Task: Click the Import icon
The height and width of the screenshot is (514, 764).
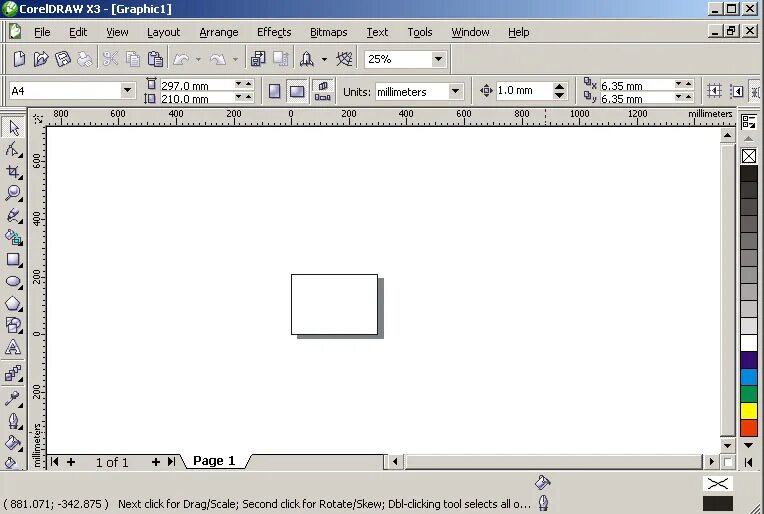Action: (258, 59)
